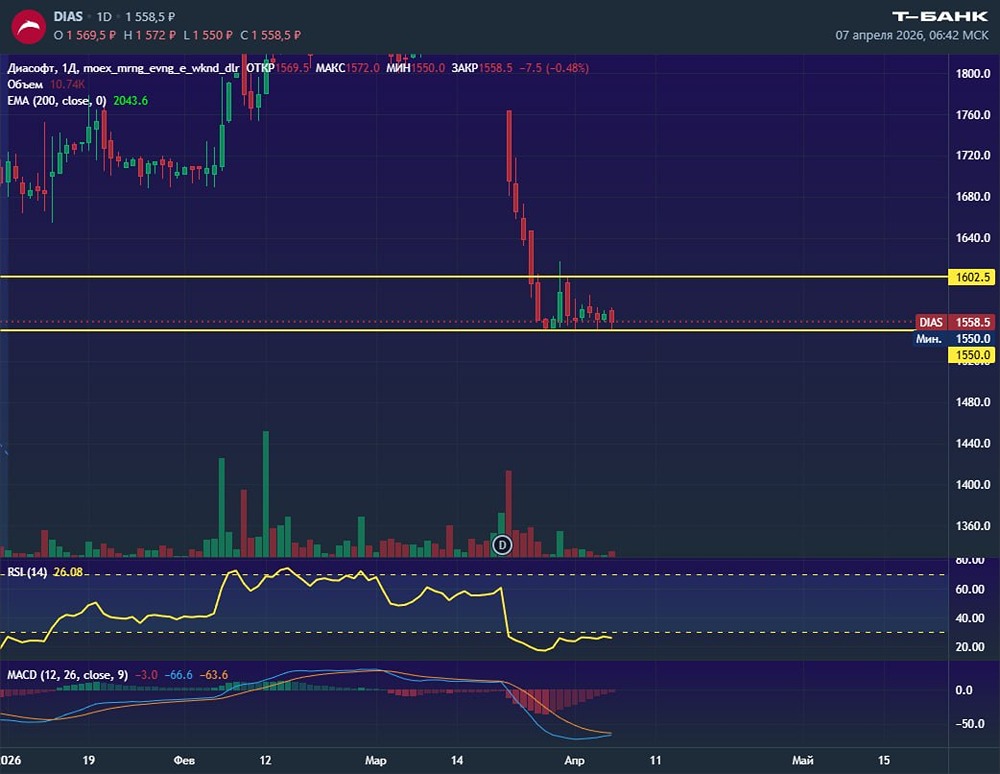Image resolution: width=1000 pixels, height=774 pixels.
Task: Click the Фев label on time axis
Action: (x=184, y=761)
